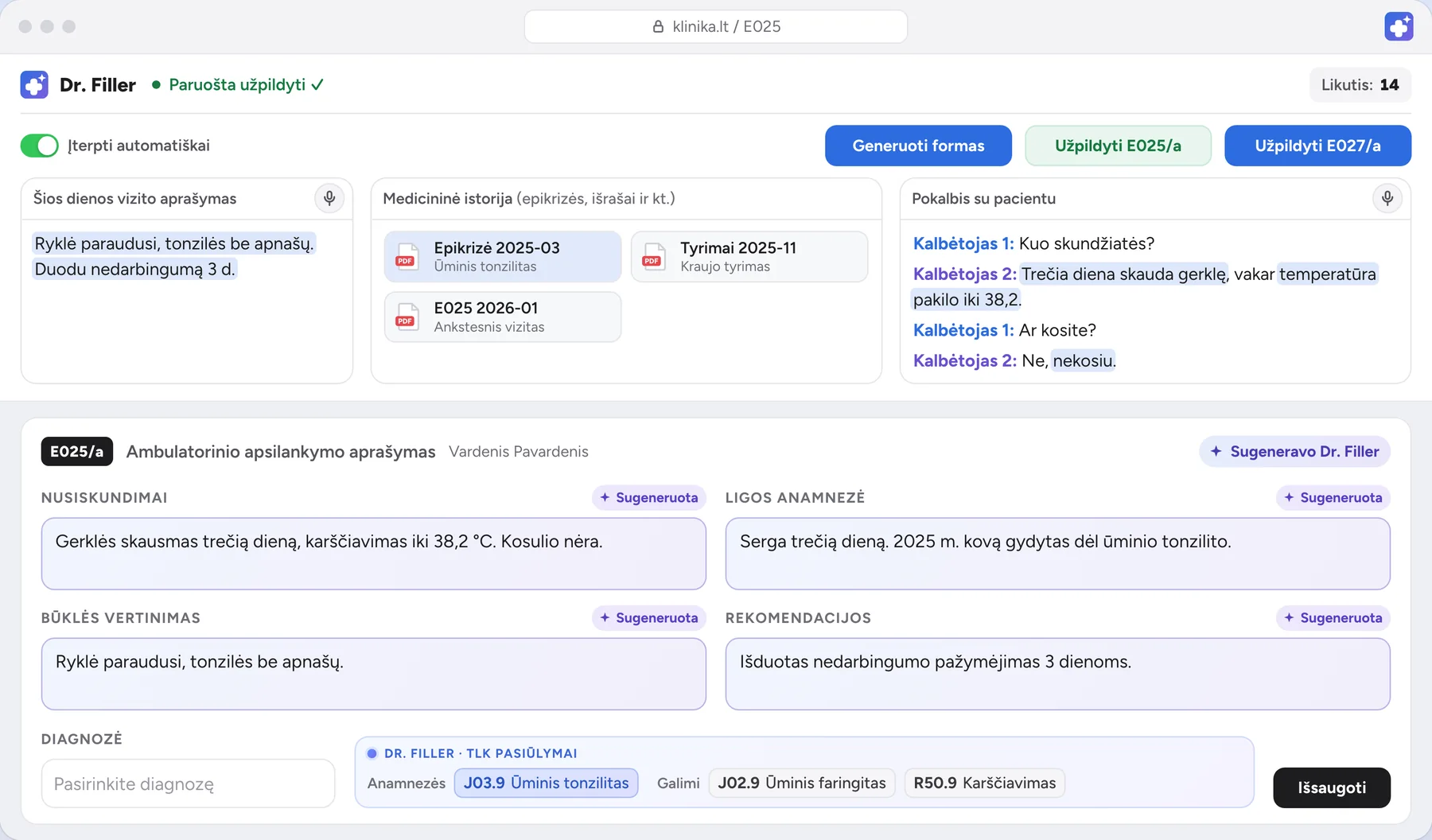Select R50.9 Karščiavimas suggestion
Viewport: 1432px width, 840px height.
click(985, 783)
